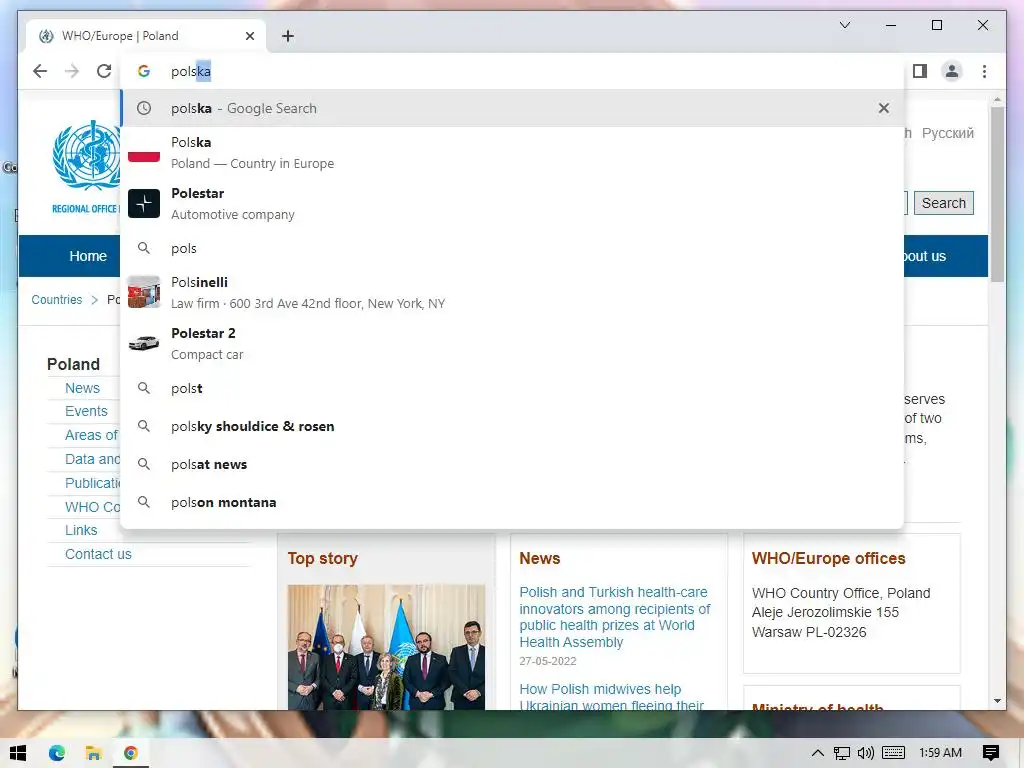Select the pols search suggestion
Image resolution: width=1024 pixels, height=768 pixels.
coord(512,248)
